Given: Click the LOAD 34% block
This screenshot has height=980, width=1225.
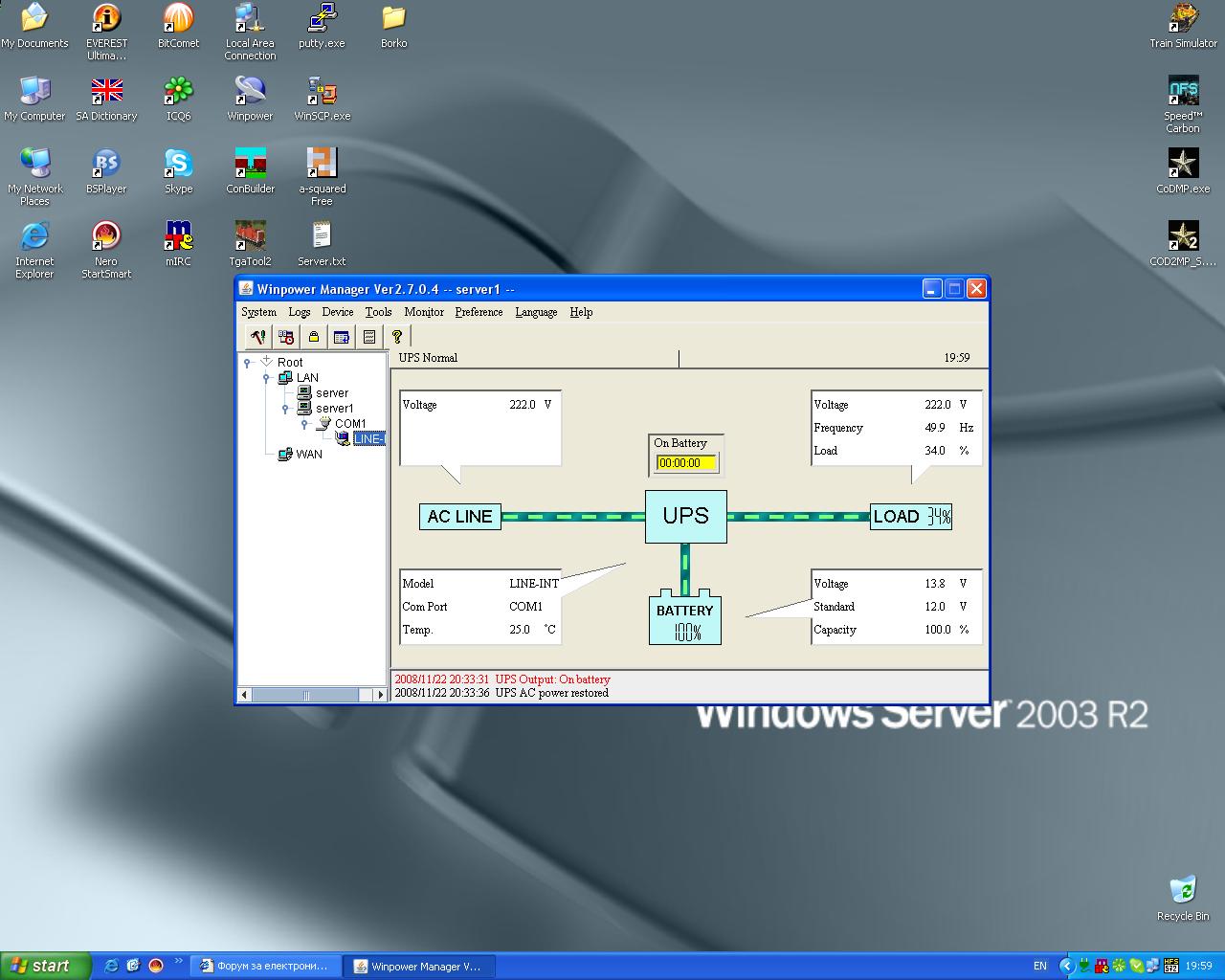Looking at the screenshot, I should click(911, 517).
